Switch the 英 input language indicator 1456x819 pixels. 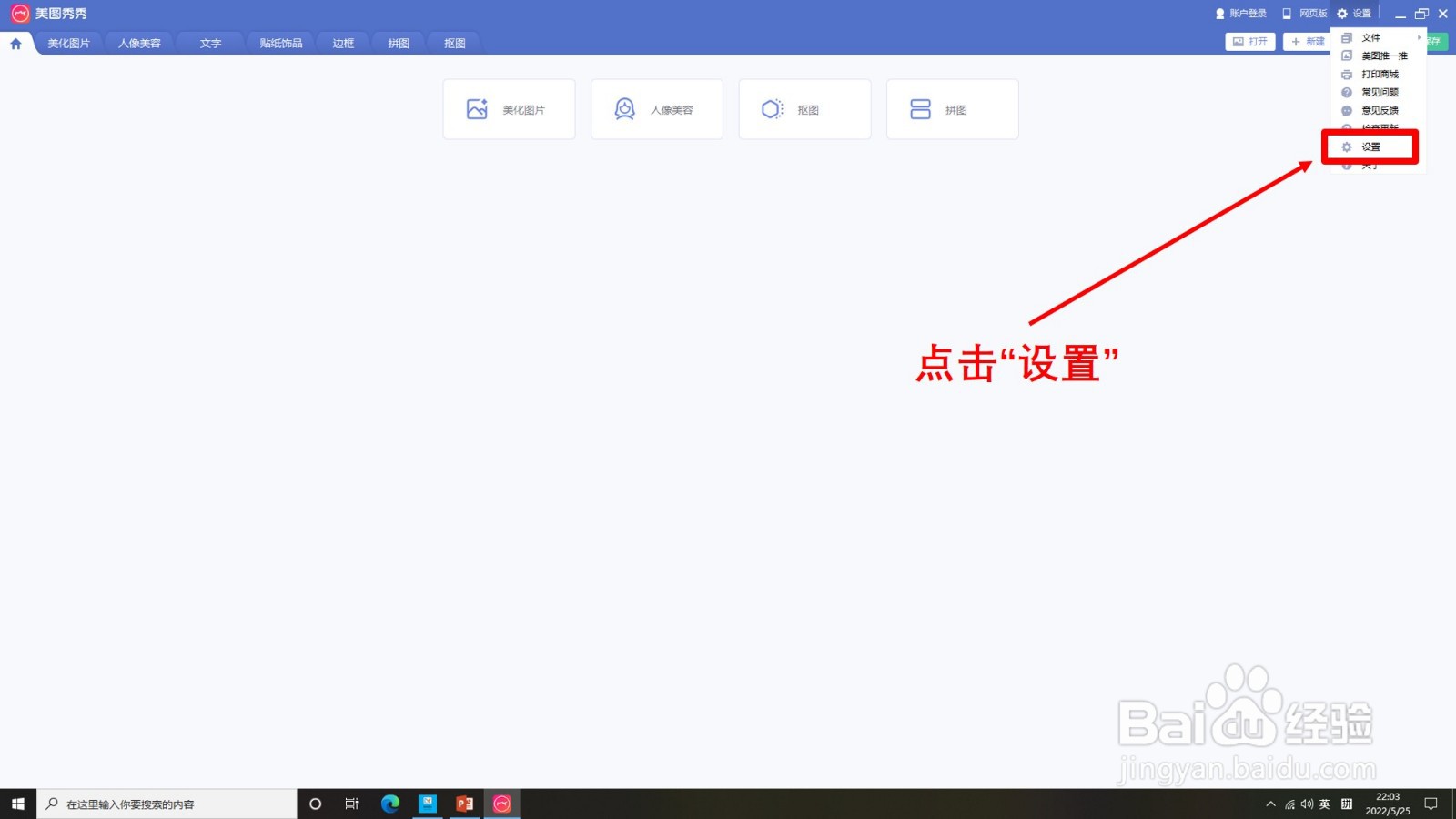(1325, 804)
